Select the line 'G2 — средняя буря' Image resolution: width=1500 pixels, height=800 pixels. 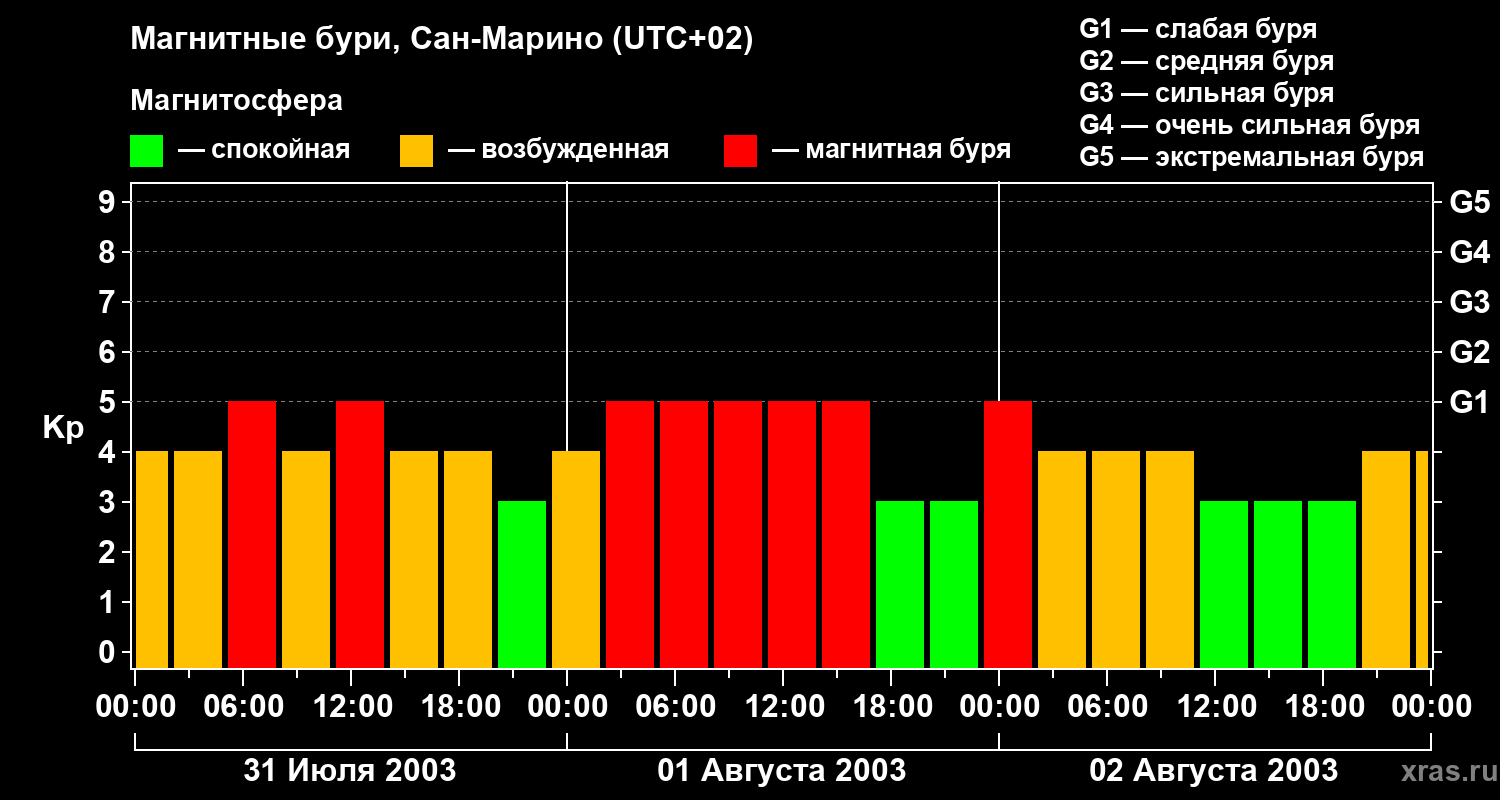1206,61
